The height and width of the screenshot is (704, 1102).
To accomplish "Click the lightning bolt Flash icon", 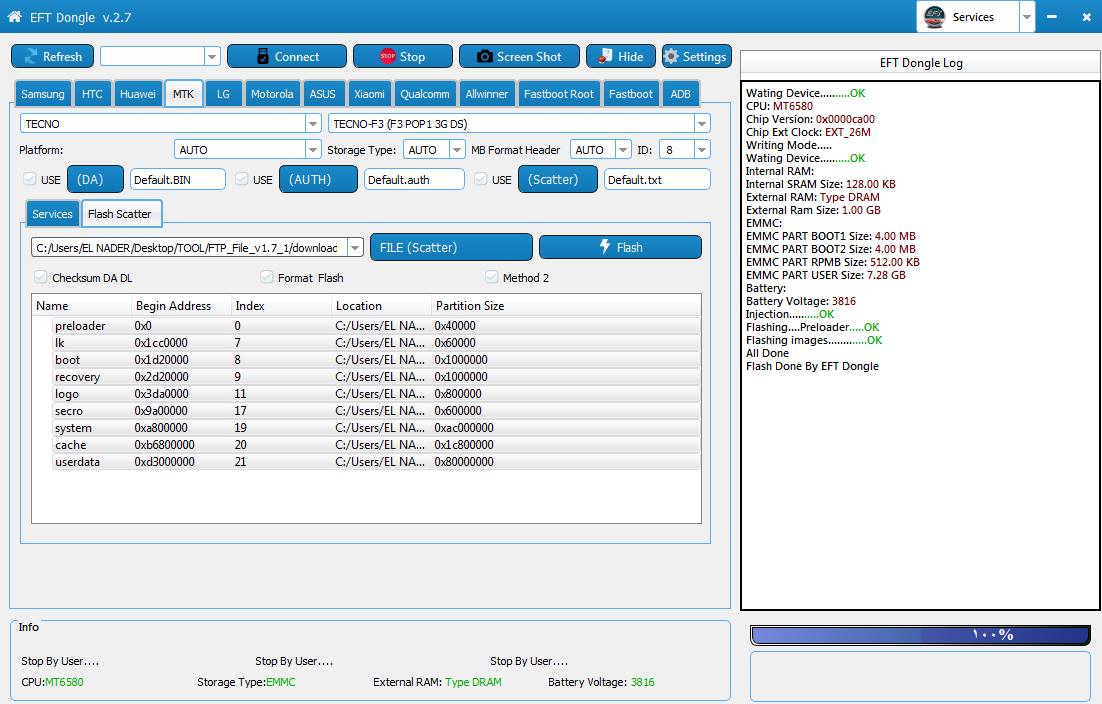I will 604,247.
